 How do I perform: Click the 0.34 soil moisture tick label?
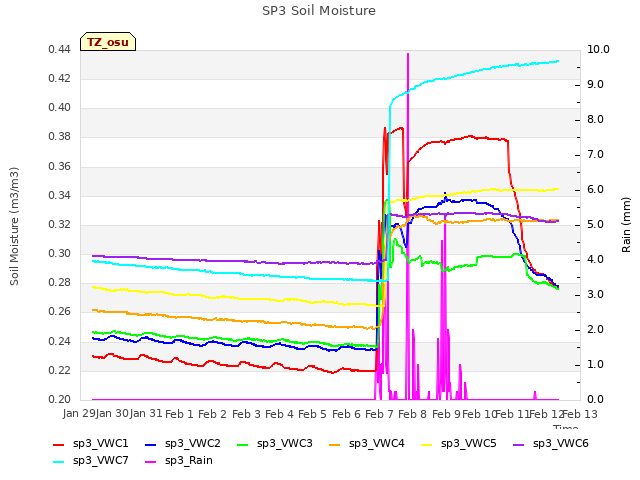(59, 196)
